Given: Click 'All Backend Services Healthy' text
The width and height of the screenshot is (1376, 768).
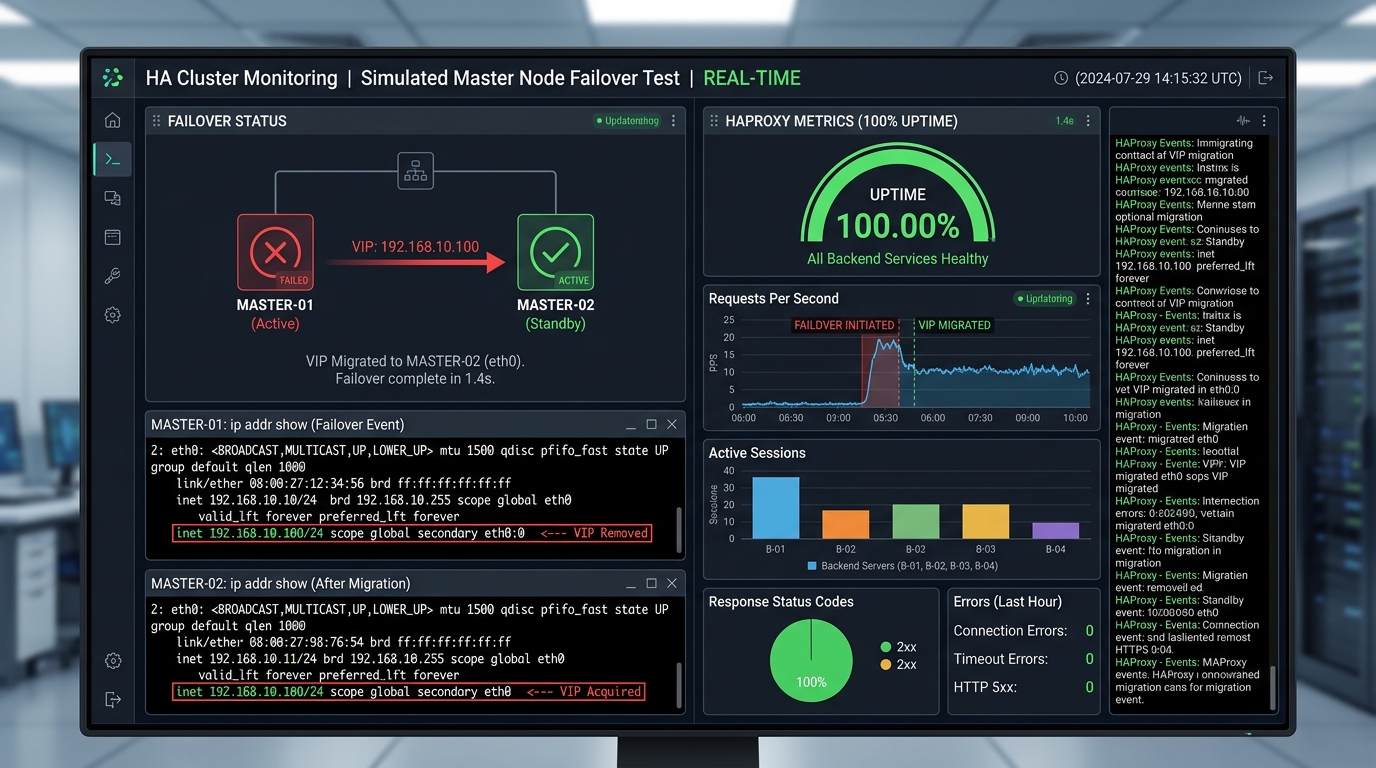Looking at the screenshot, I should point(898,259).
